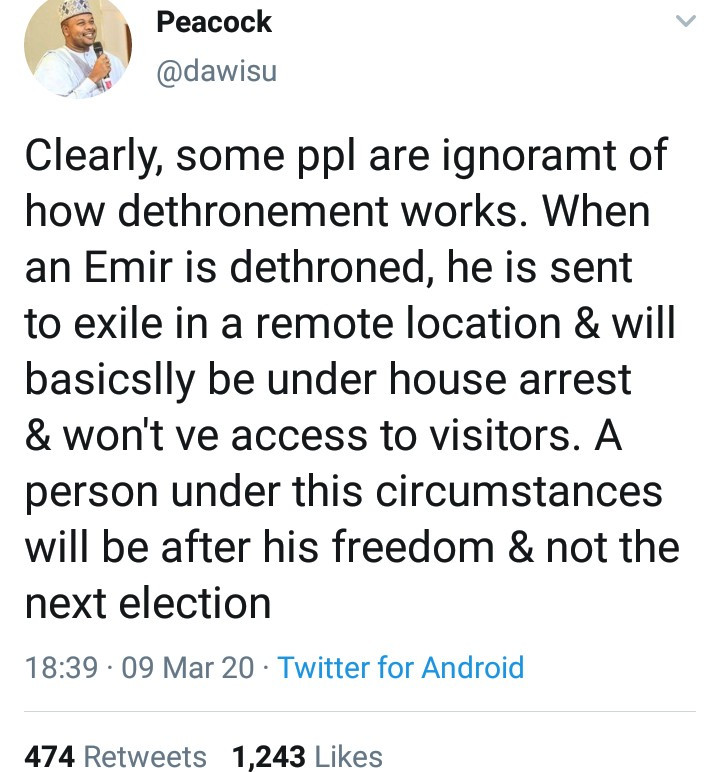
Task: Click the Twitter for Android source link
Action: click(400, 667)
